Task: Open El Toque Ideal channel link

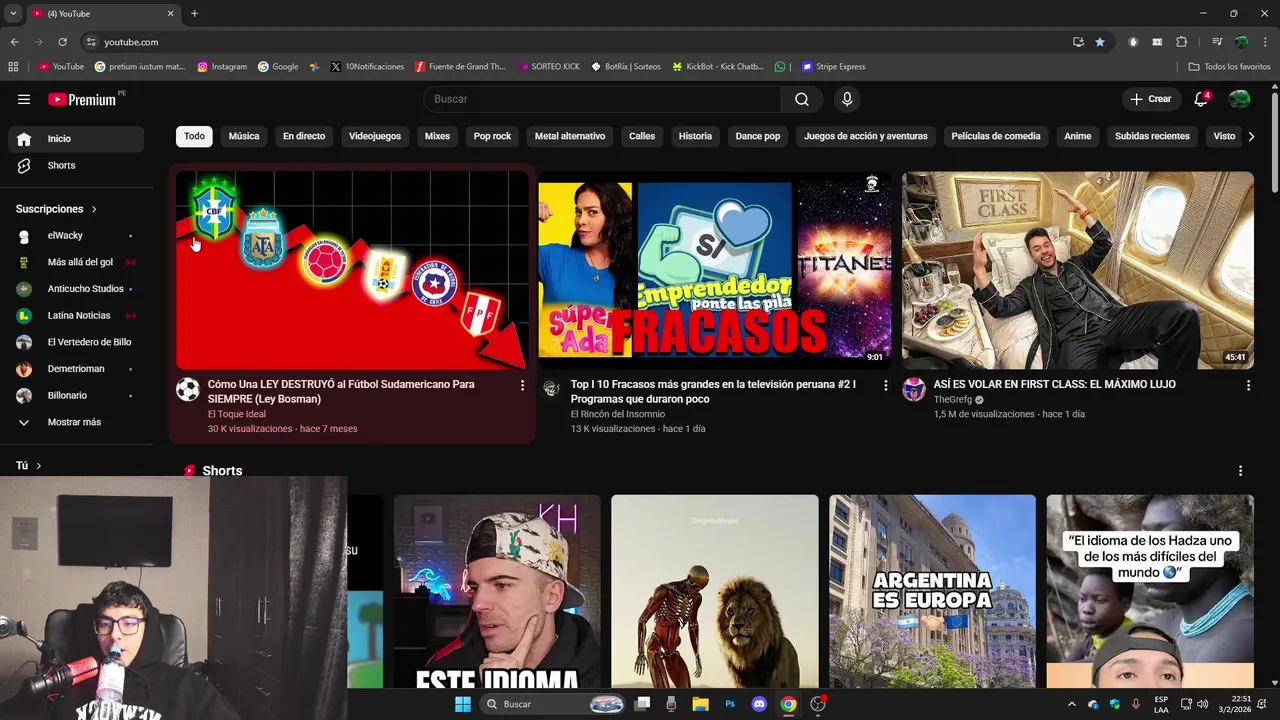Action: [237, 414]
